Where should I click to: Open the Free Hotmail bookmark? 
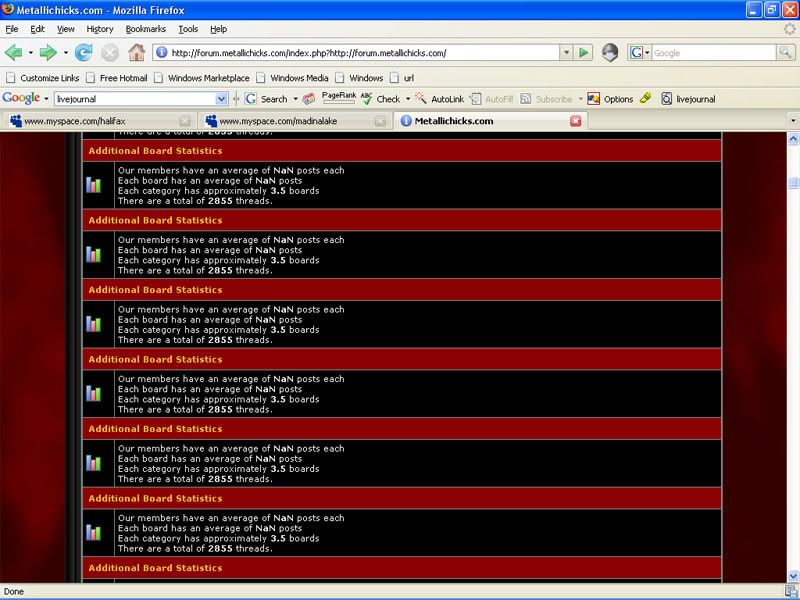tap(117, 78)
